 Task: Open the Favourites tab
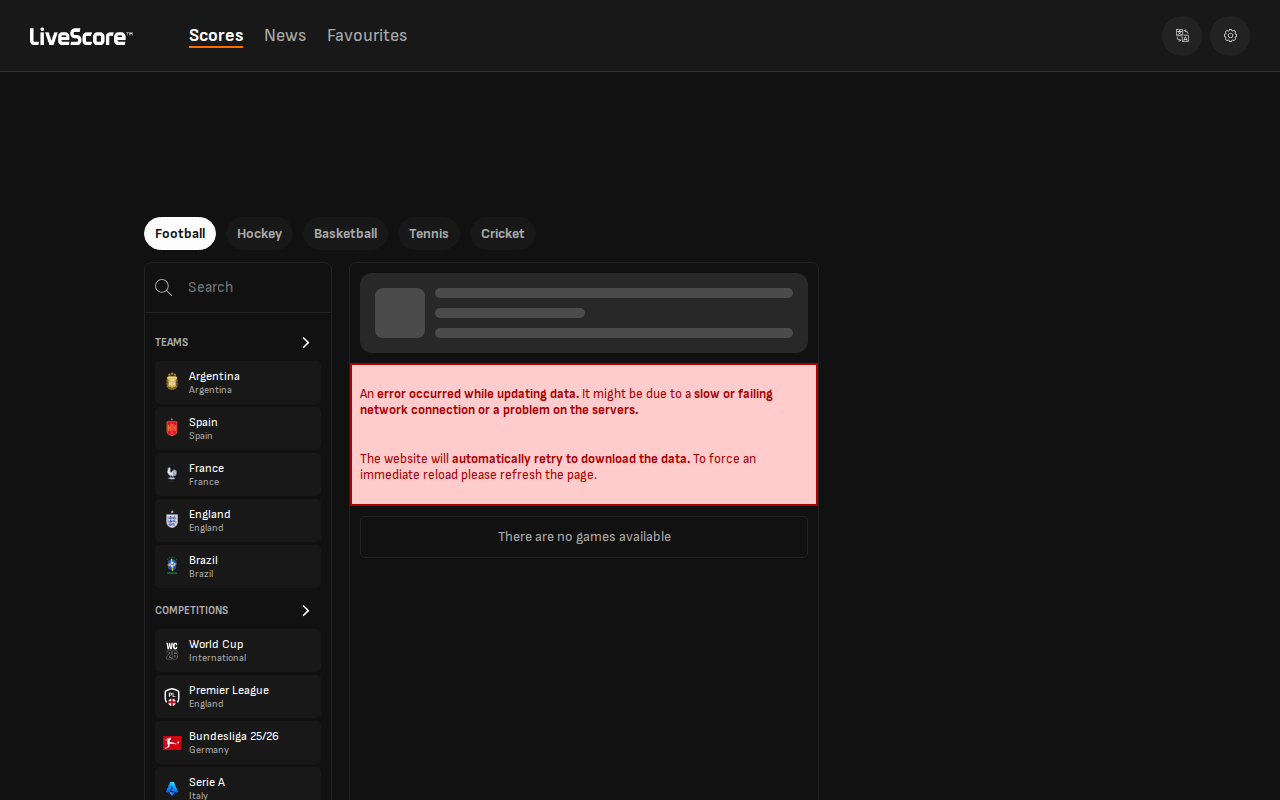pyautogui.click(x=367, y=36)
